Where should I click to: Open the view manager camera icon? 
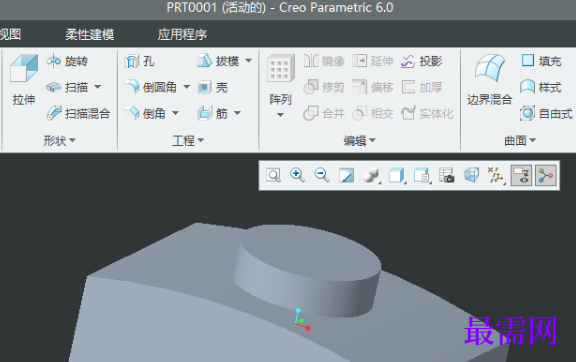tap(447, 175)
